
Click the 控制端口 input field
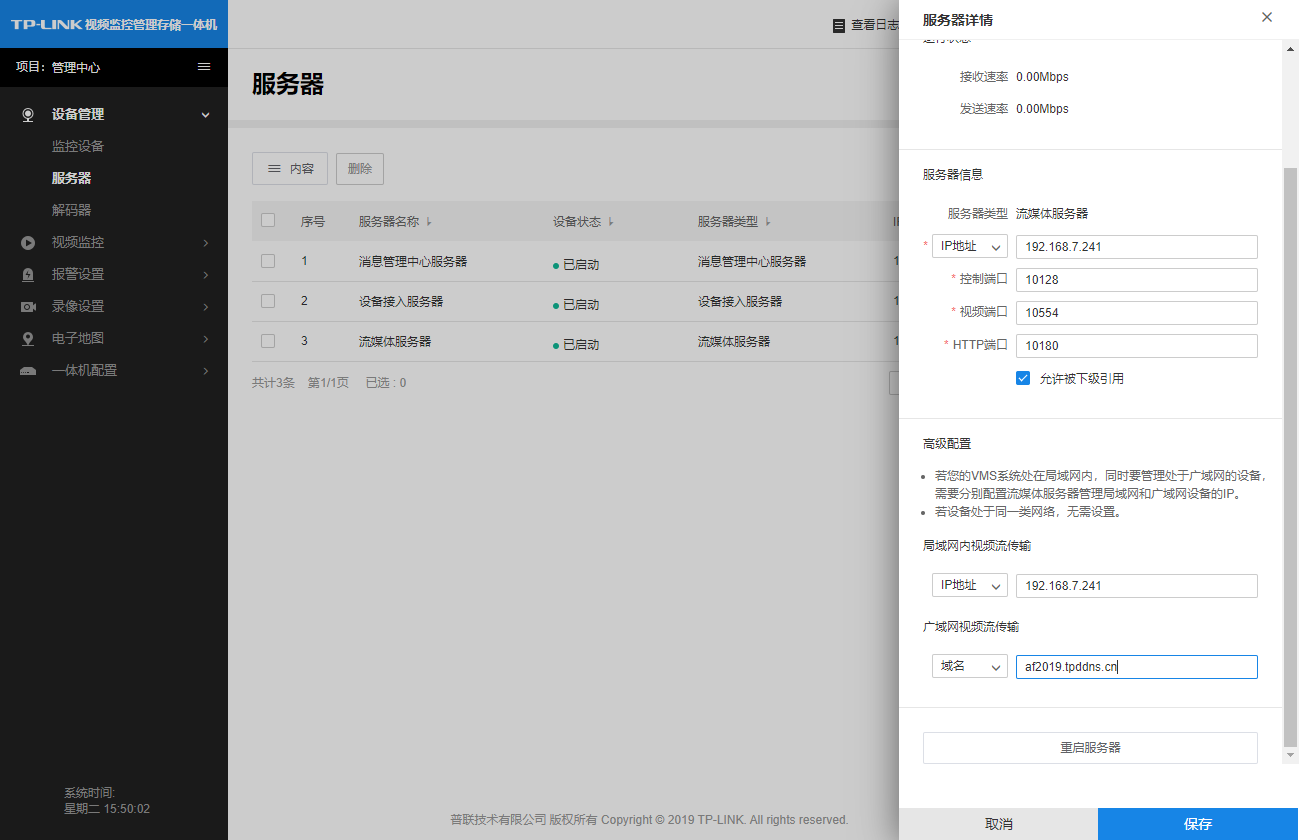pyautogui.click(x=1136, y=280)
